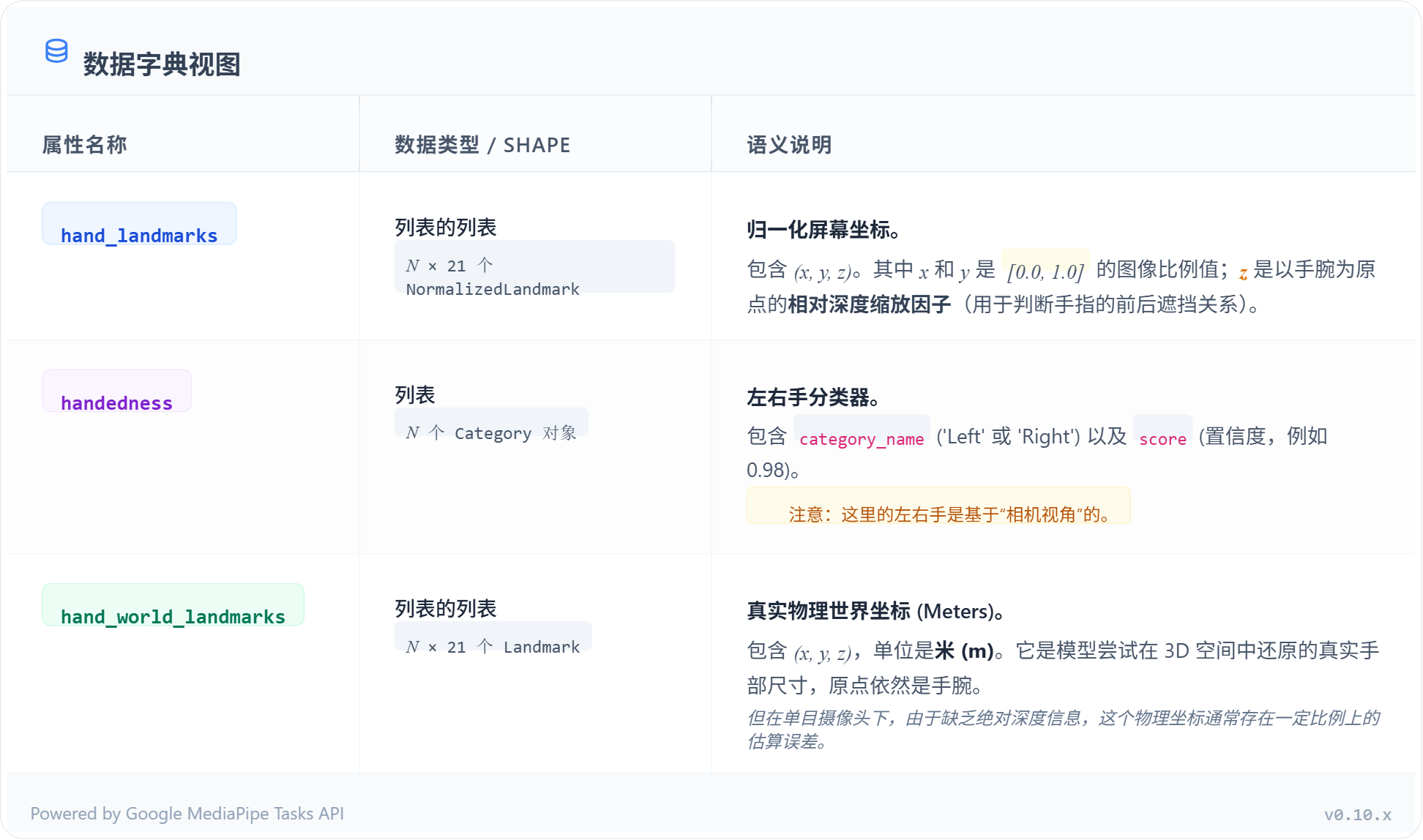1423x840 pixels.
Task: Click the italic 但在单目摄像头下 caveat
Action: (1063, 730)
